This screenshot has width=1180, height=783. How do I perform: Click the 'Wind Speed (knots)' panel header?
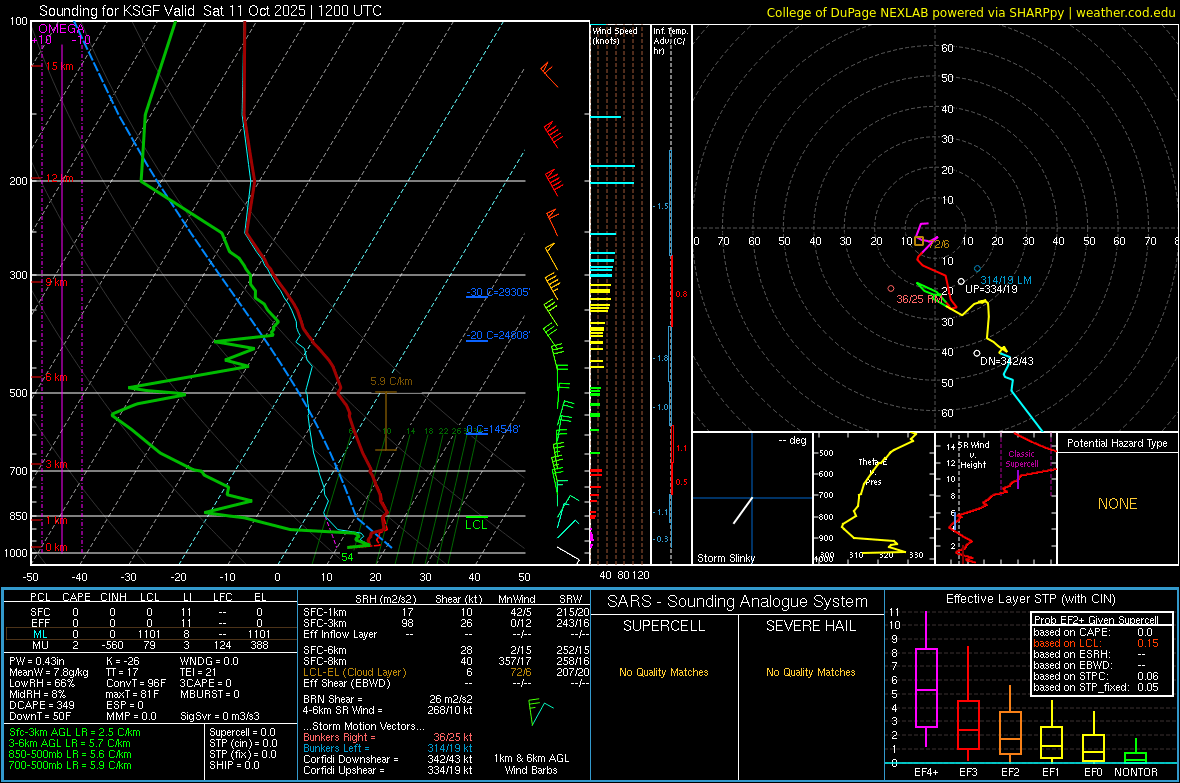(615, 35)
